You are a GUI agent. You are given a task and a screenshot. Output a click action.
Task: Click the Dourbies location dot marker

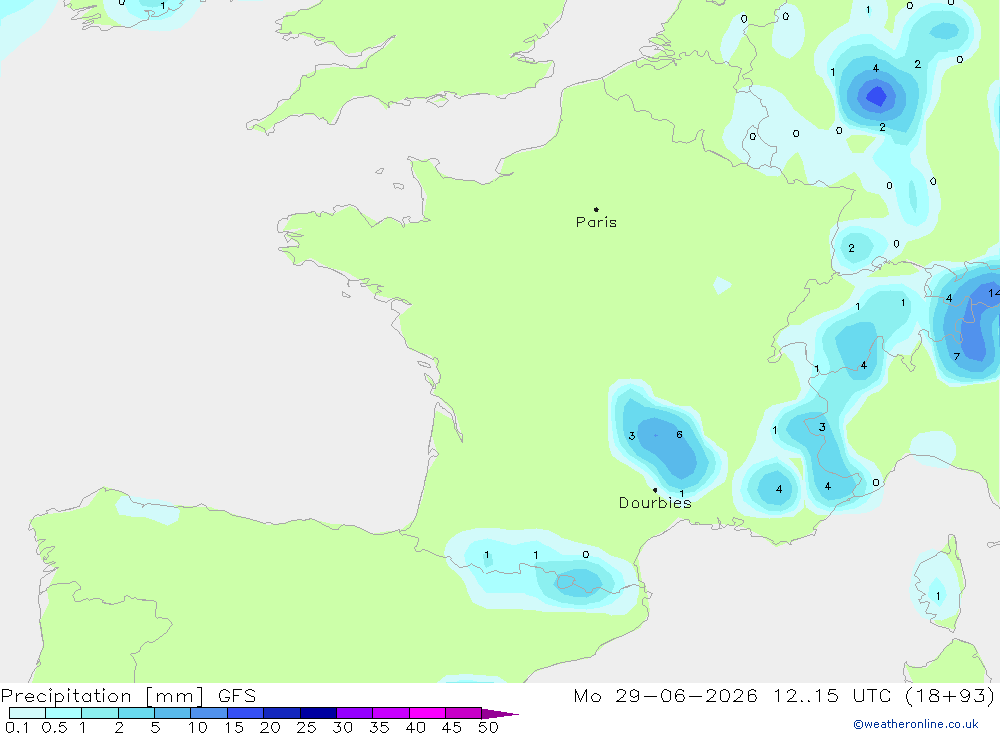(x=655, y=490)
